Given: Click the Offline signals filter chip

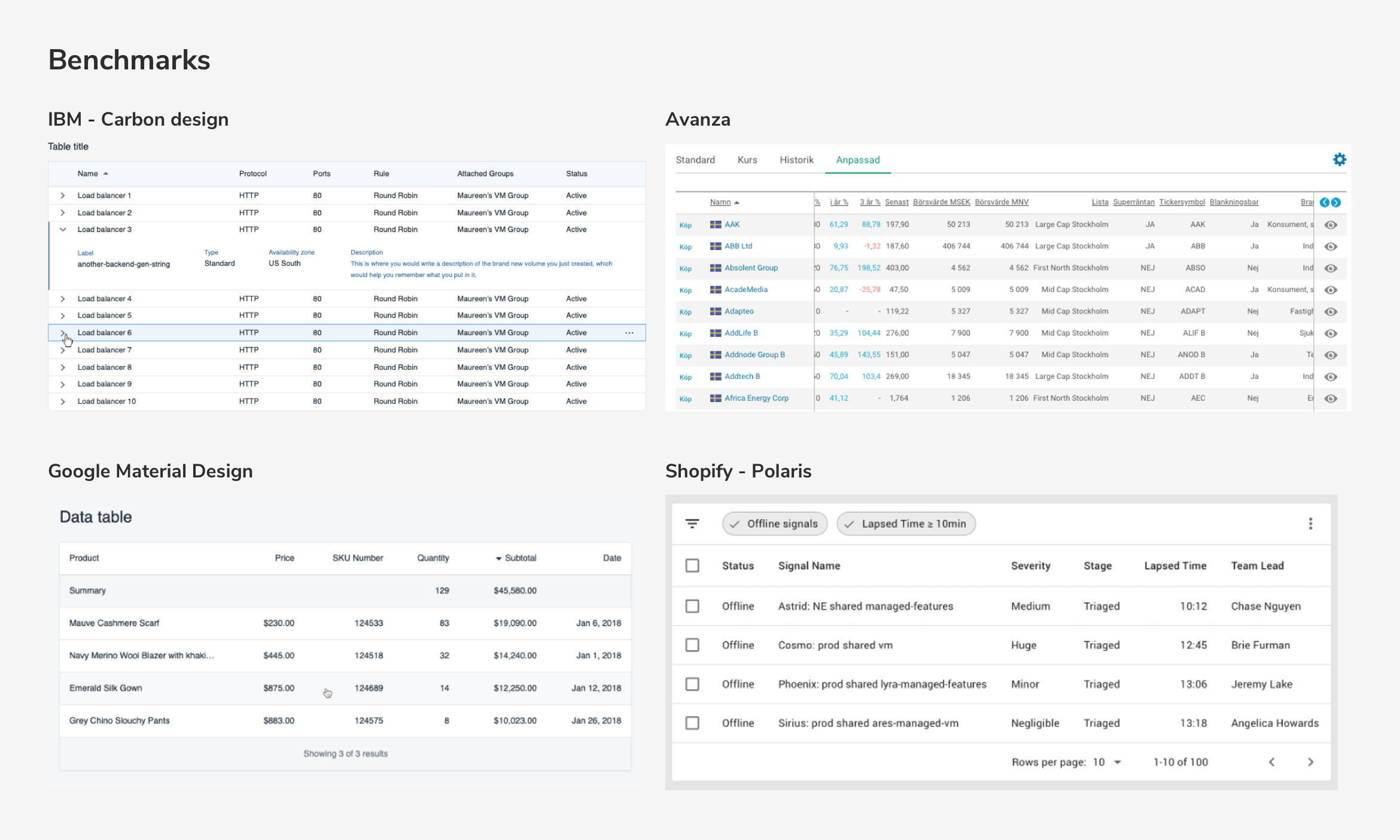Looking at the screenshot, I should pos(775,524).
